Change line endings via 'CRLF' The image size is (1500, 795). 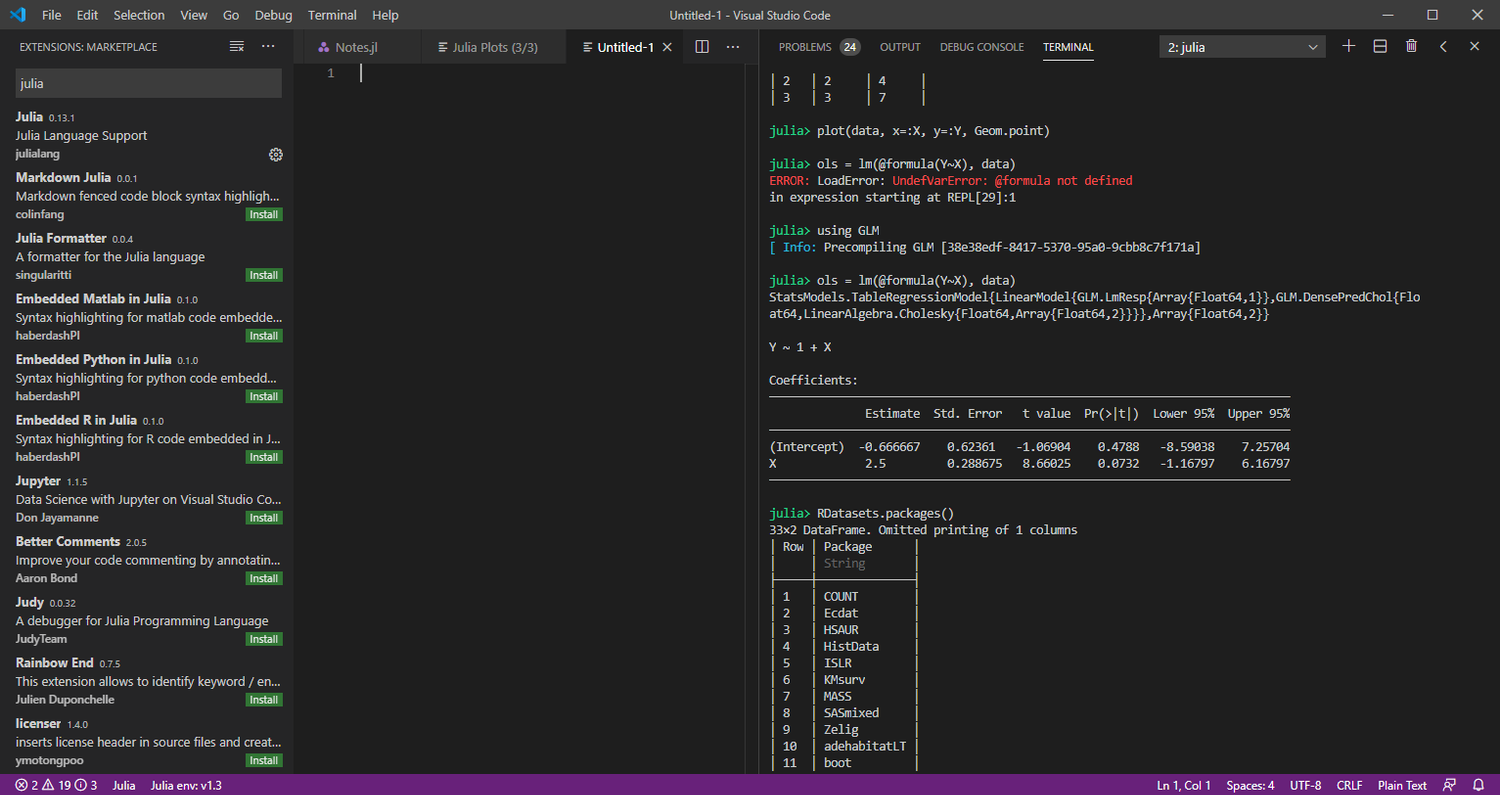click(x=1349, y=785)
